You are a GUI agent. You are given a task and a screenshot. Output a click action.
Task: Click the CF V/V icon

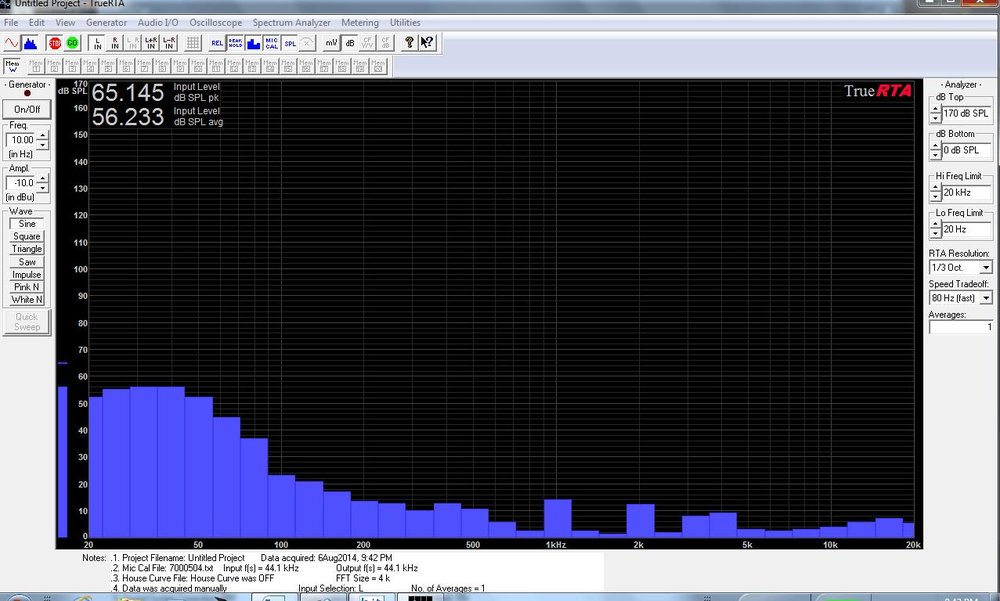[367, 43]
